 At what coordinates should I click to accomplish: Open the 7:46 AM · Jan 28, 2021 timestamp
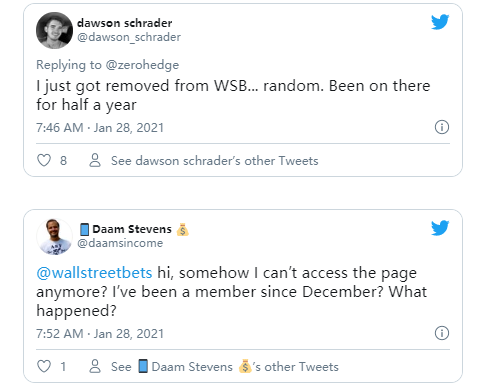point(100,128)
